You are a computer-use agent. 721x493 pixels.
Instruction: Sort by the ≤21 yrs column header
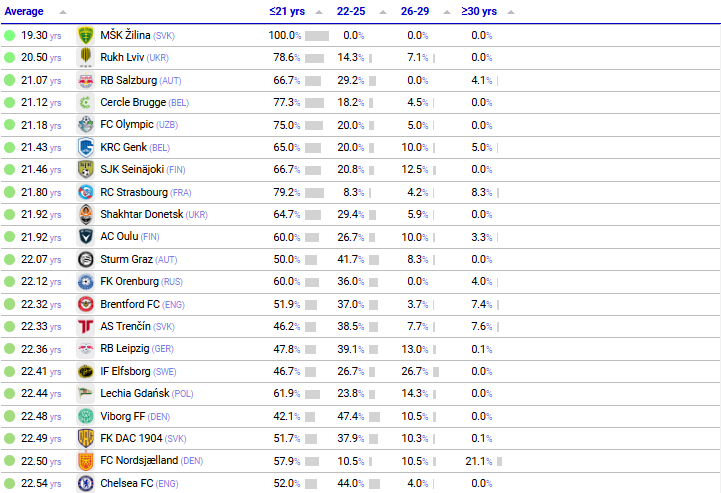tap(287, 12)
